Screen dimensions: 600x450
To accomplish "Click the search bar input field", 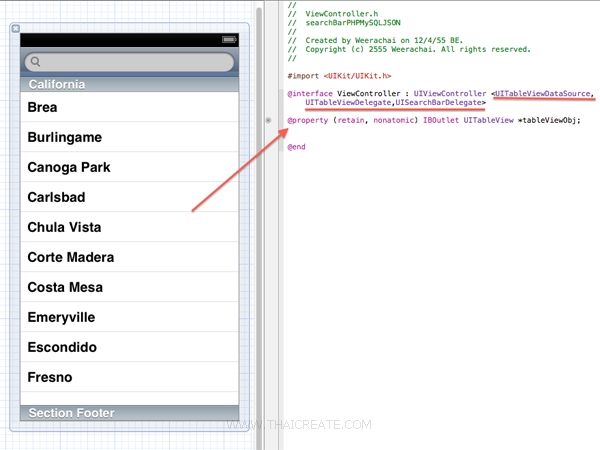I will point(129,62).
